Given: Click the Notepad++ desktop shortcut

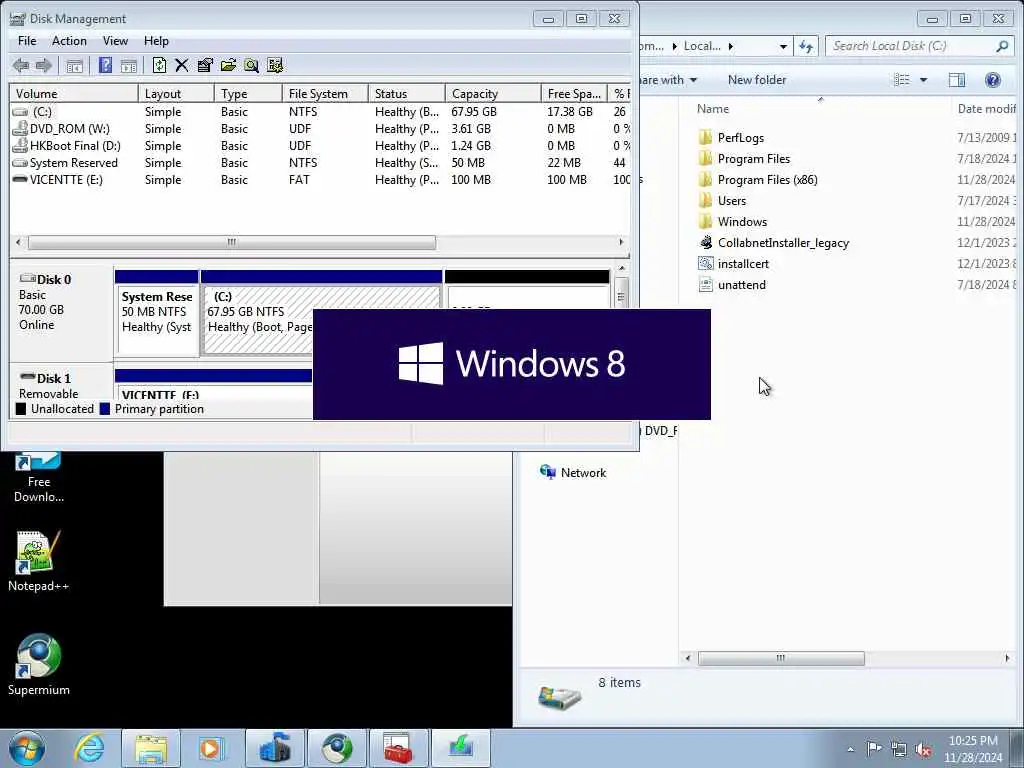Looking at the screenshot, I should [x=38, y=561].
